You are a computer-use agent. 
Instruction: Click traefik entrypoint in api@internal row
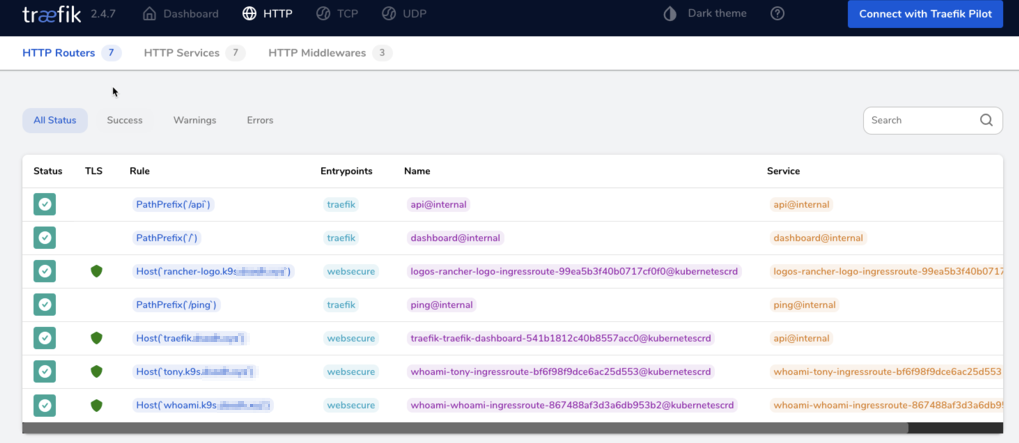coord(341,204)
